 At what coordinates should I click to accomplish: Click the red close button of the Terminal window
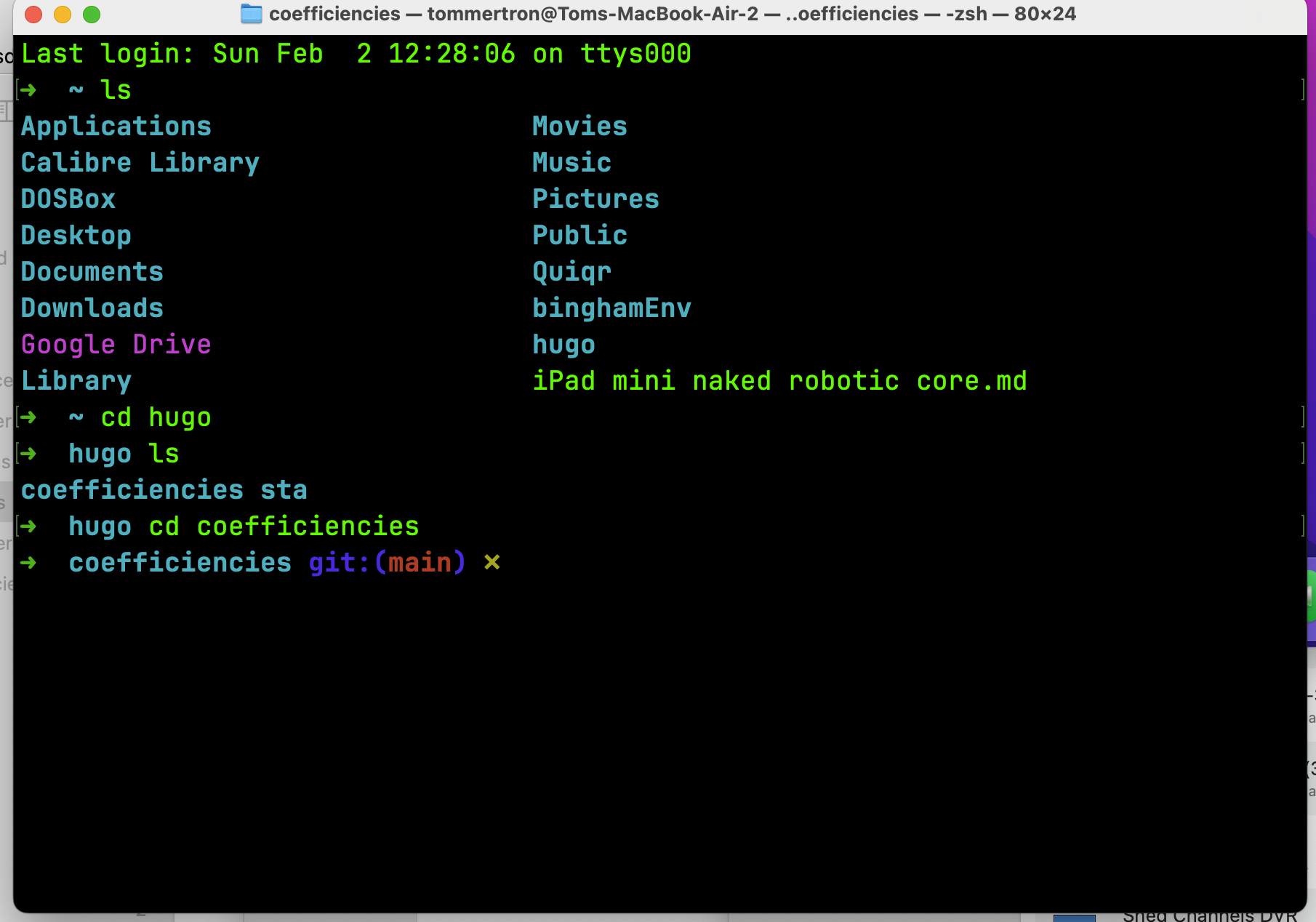(33, 14)
